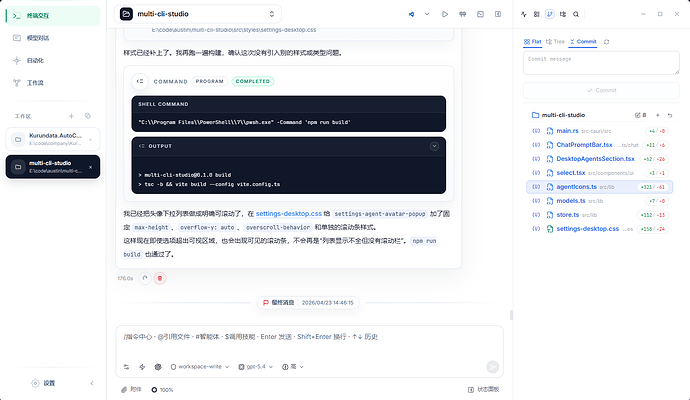Add a new workspace with plus icon
This screenshot has width=690, height=400.
71,116
